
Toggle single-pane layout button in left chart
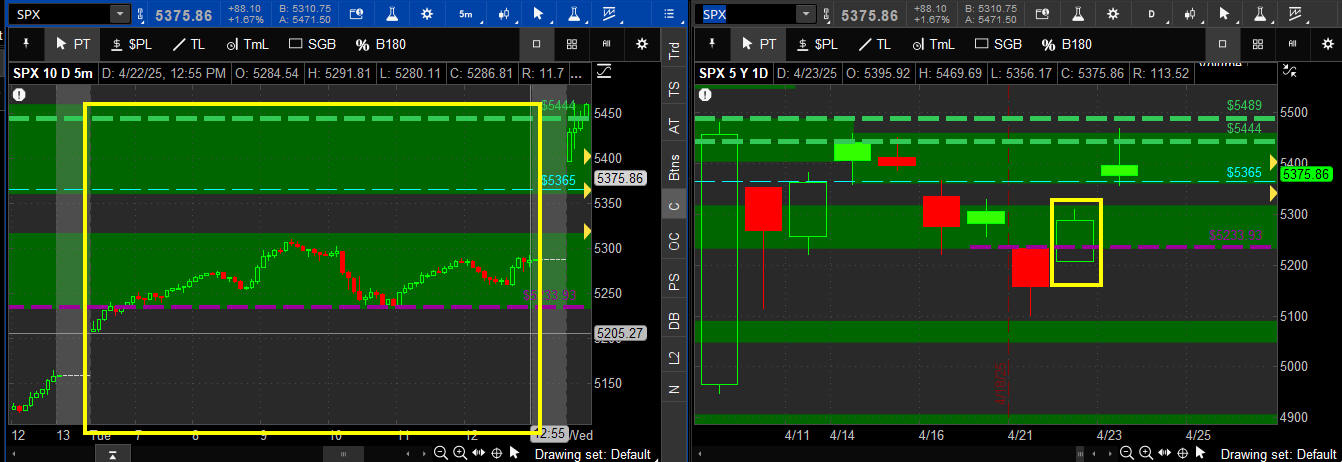coord(537,44)
